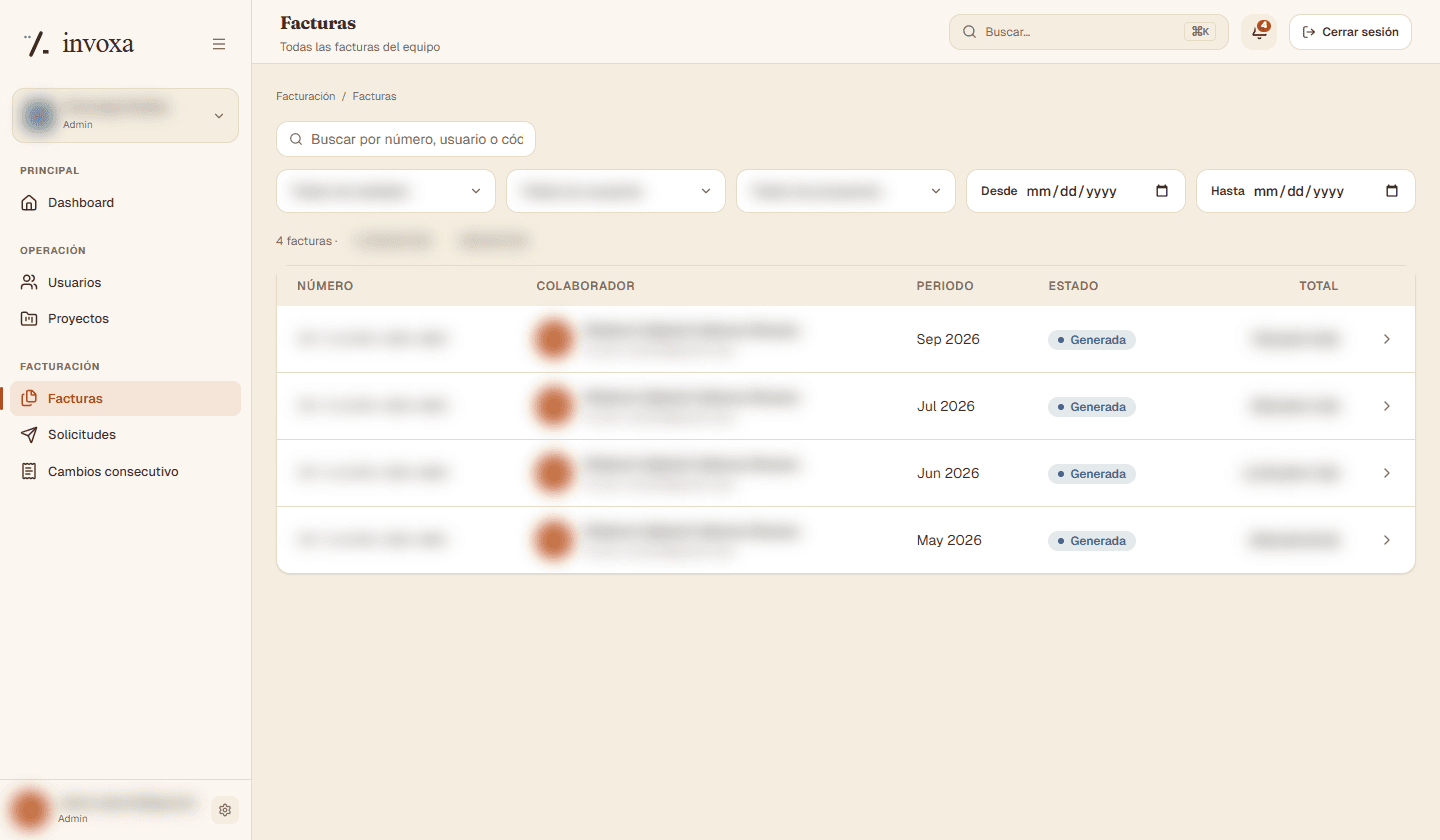The image size is (1440, 840).
Task: Focus the Buscar por número search field
Action: 406,139
